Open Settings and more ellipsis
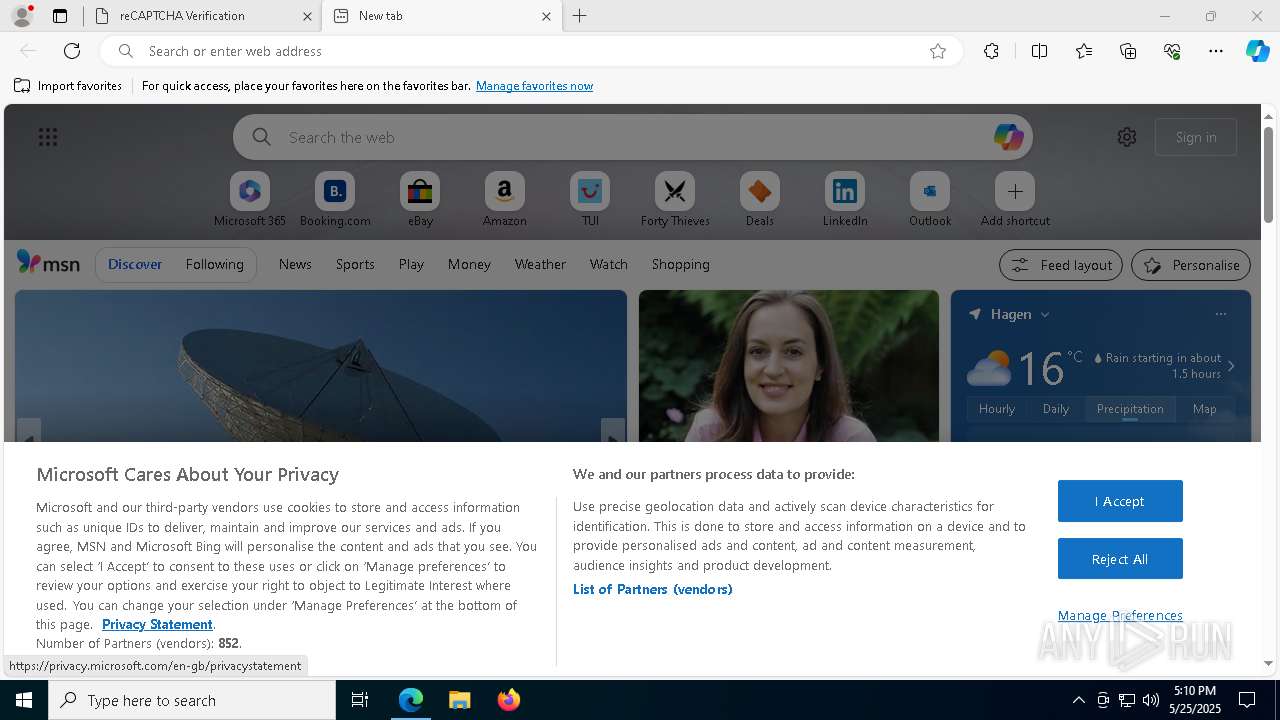This screenshot has width=1280, height=720. pyautogui.click(x=1216, y=51)
